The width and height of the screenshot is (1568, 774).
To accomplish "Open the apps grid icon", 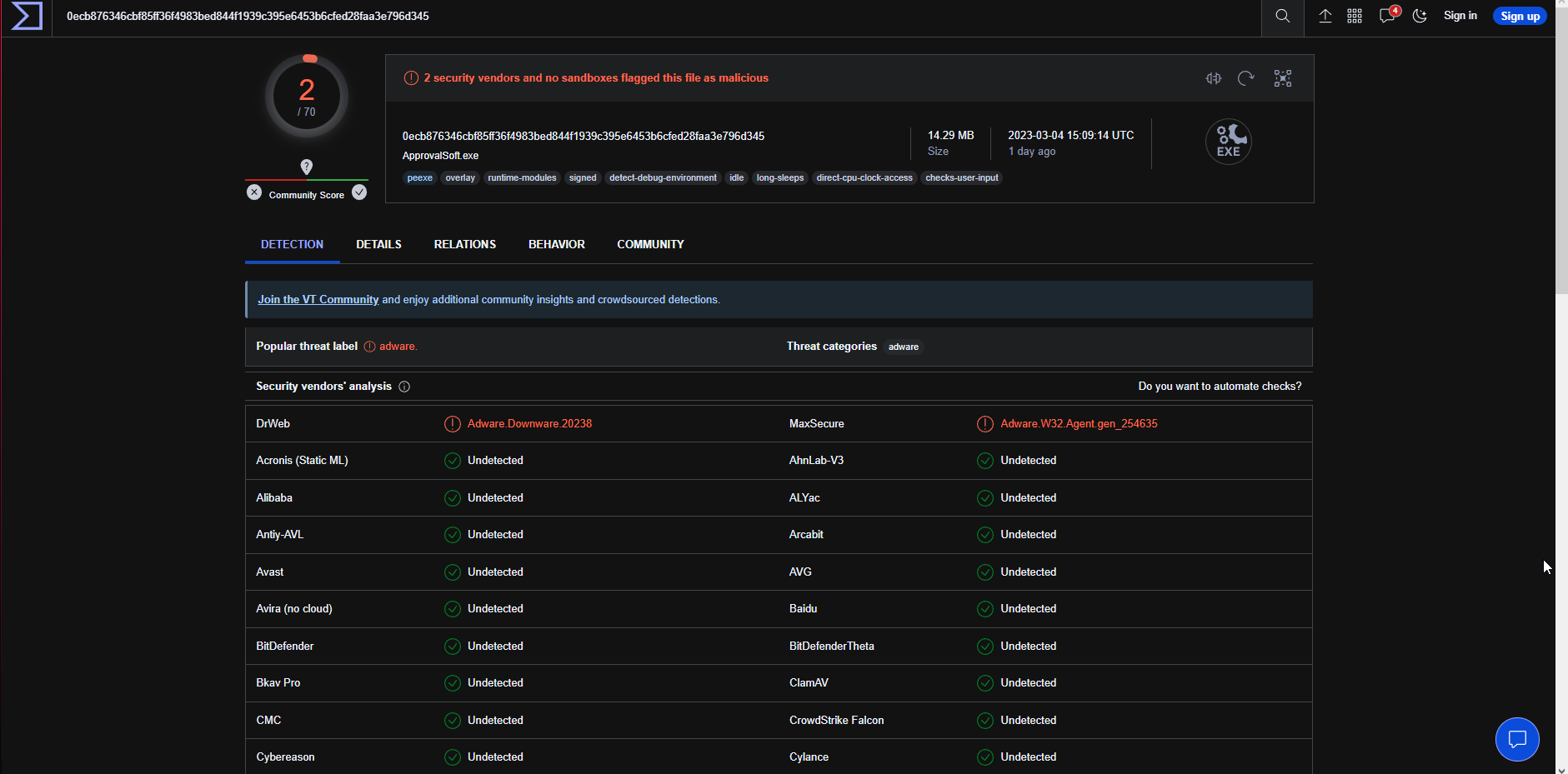I will point(1355,17).
